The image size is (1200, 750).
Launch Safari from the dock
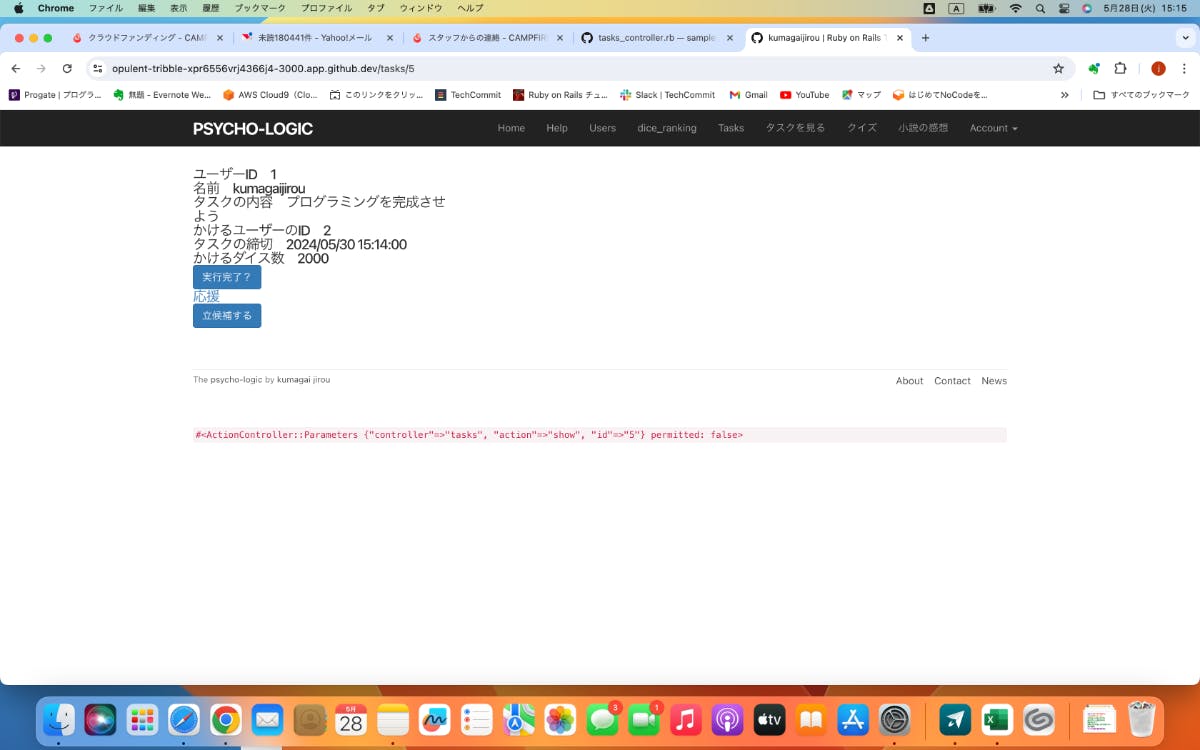184,719
